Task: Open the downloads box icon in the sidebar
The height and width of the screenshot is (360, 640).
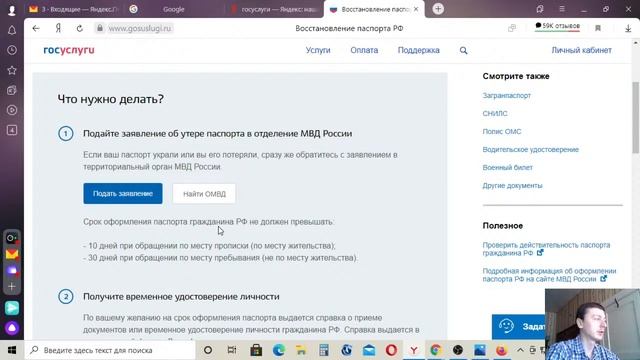Action: [12, 130]
